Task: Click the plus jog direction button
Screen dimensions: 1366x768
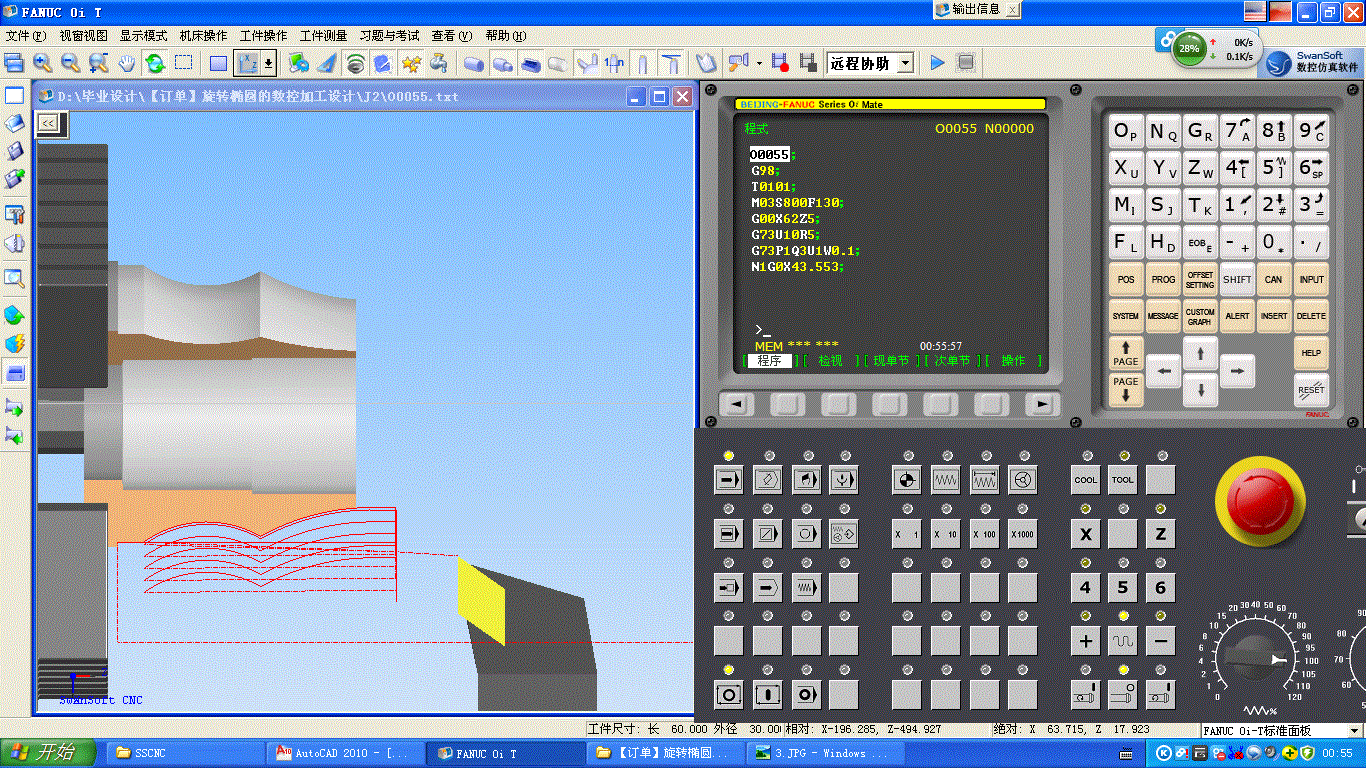Action: [x=1085, y=641]
